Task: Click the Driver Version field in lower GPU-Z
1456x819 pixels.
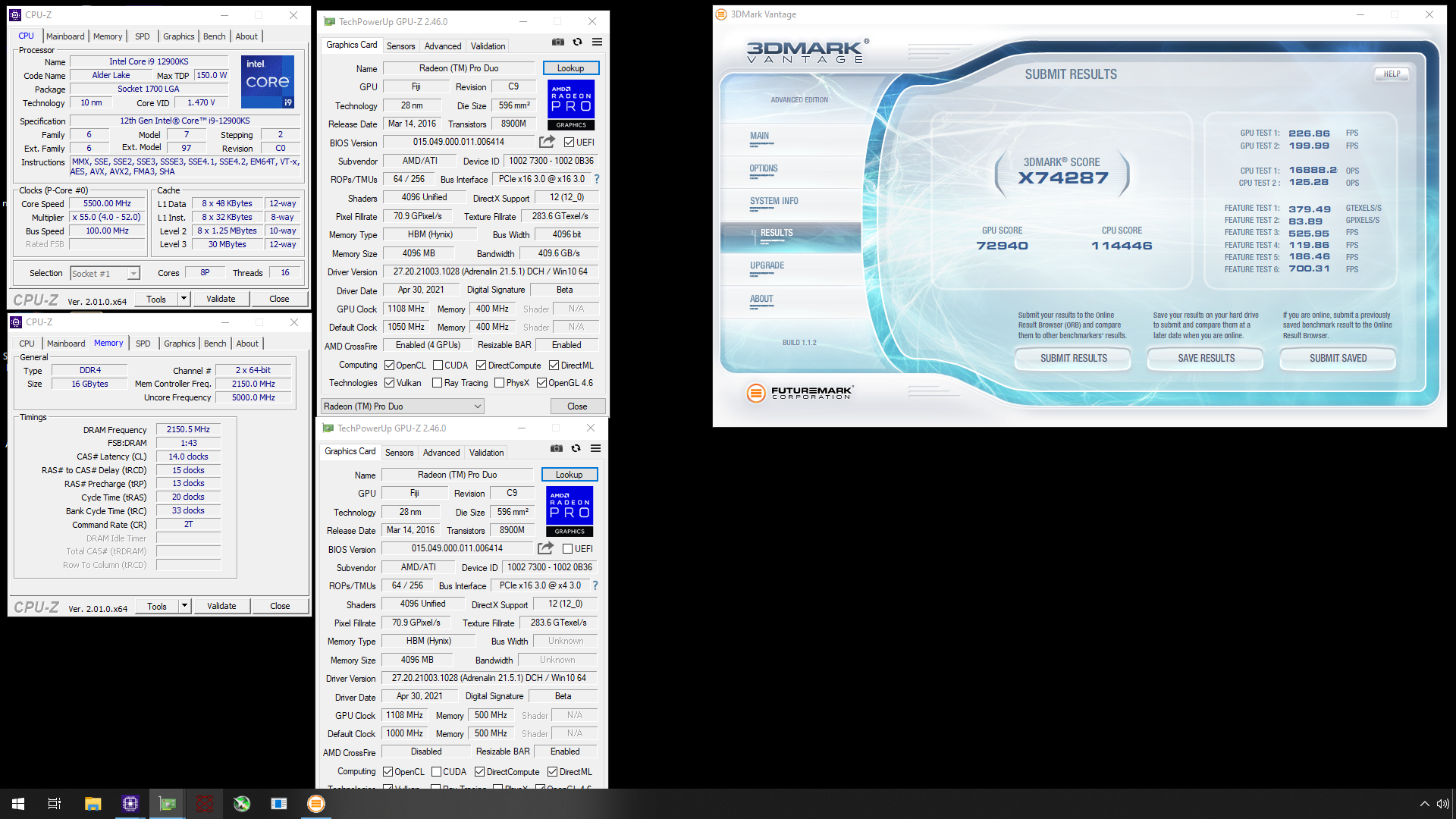Action: click(x=489, y=678)
